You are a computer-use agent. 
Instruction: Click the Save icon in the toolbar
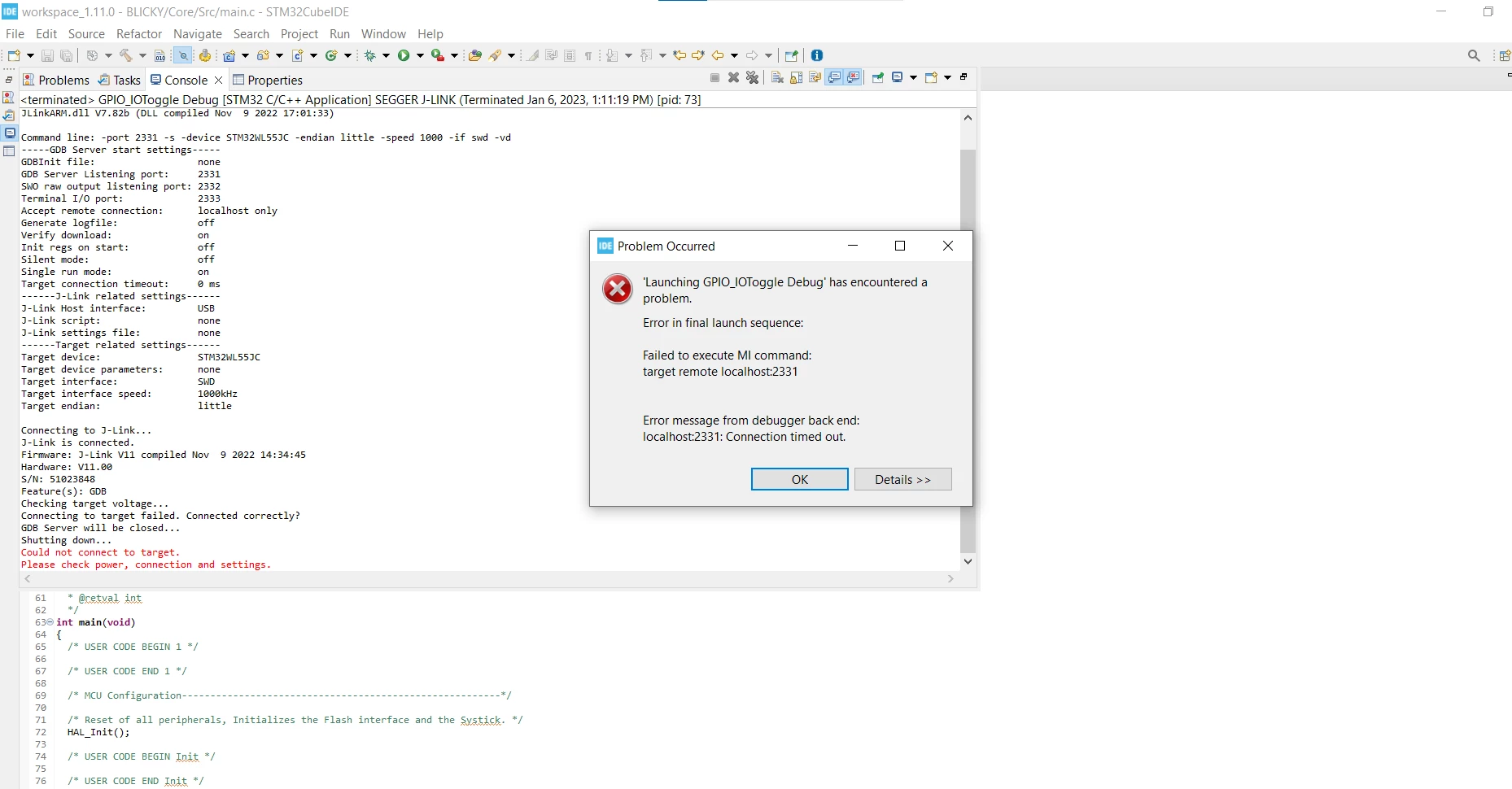click(x=47, y=55)
